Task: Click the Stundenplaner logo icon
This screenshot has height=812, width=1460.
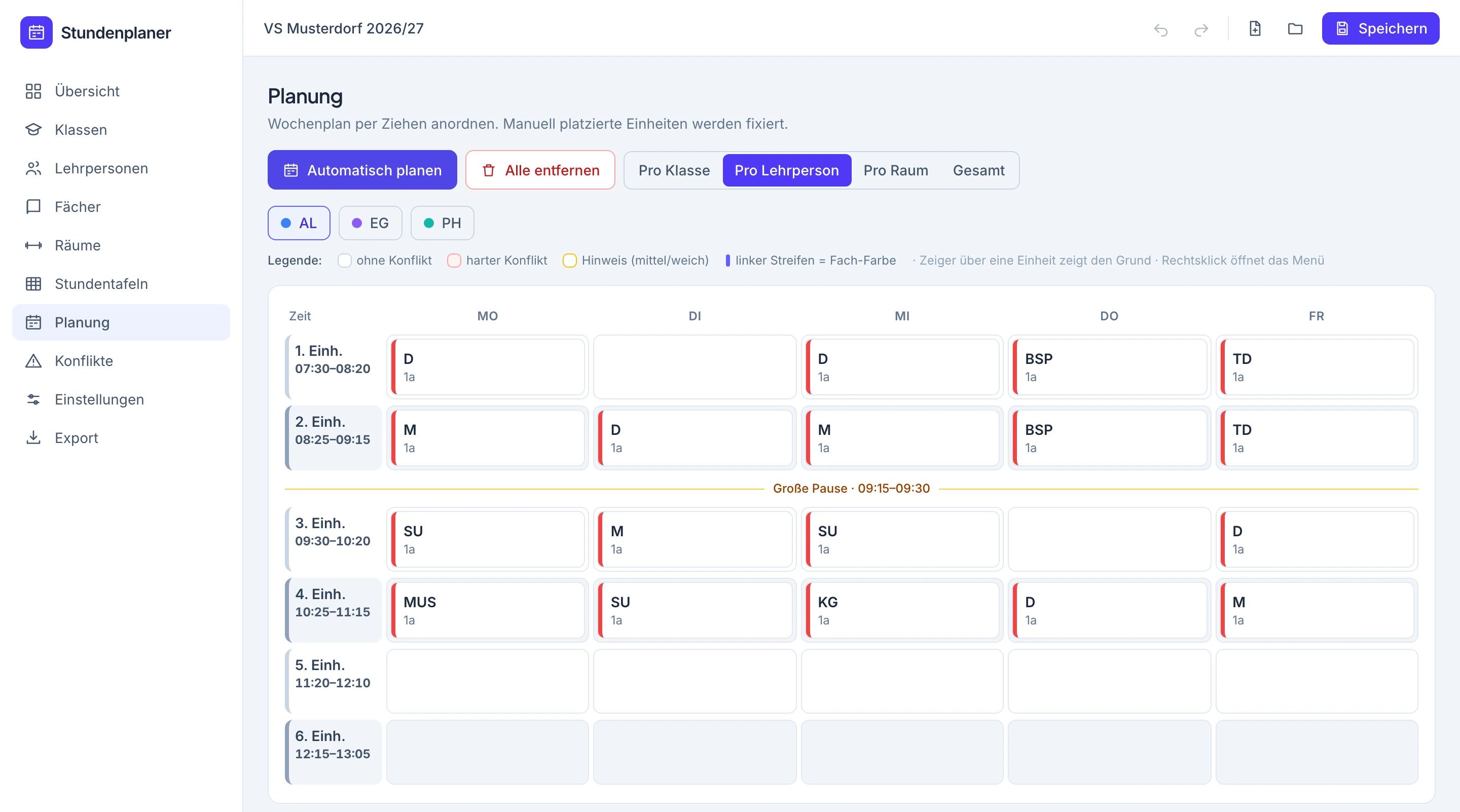Action: (x=36, y=32)
